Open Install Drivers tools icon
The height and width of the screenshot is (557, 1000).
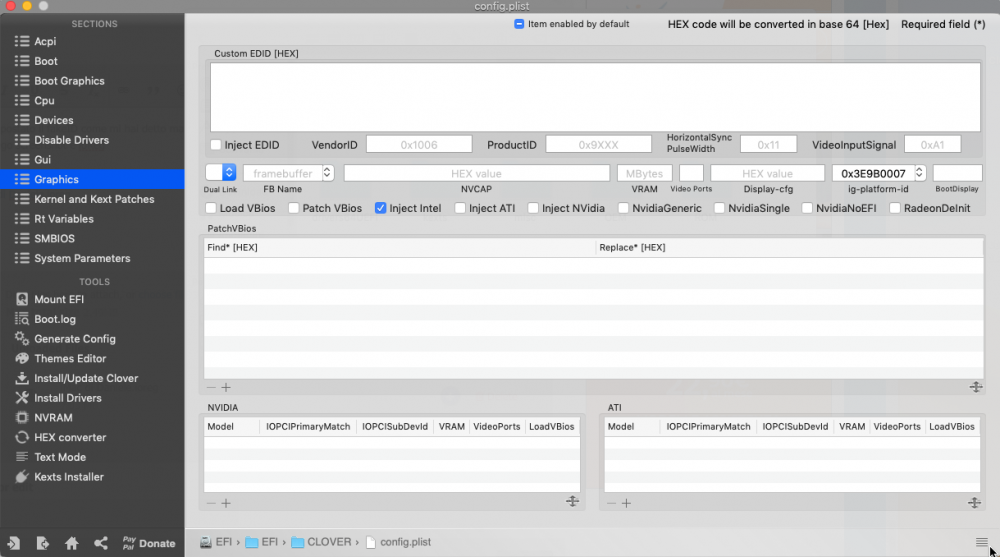[22, 398]
